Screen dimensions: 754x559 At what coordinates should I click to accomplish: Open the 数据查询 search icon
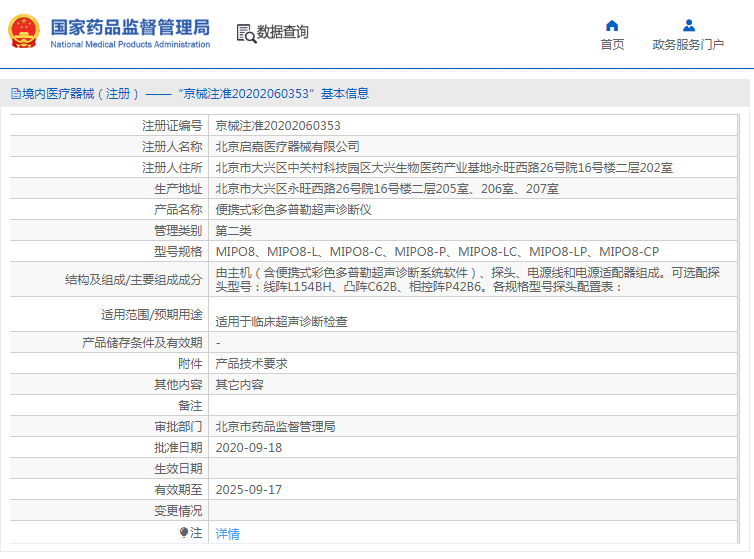pos(246,33)
